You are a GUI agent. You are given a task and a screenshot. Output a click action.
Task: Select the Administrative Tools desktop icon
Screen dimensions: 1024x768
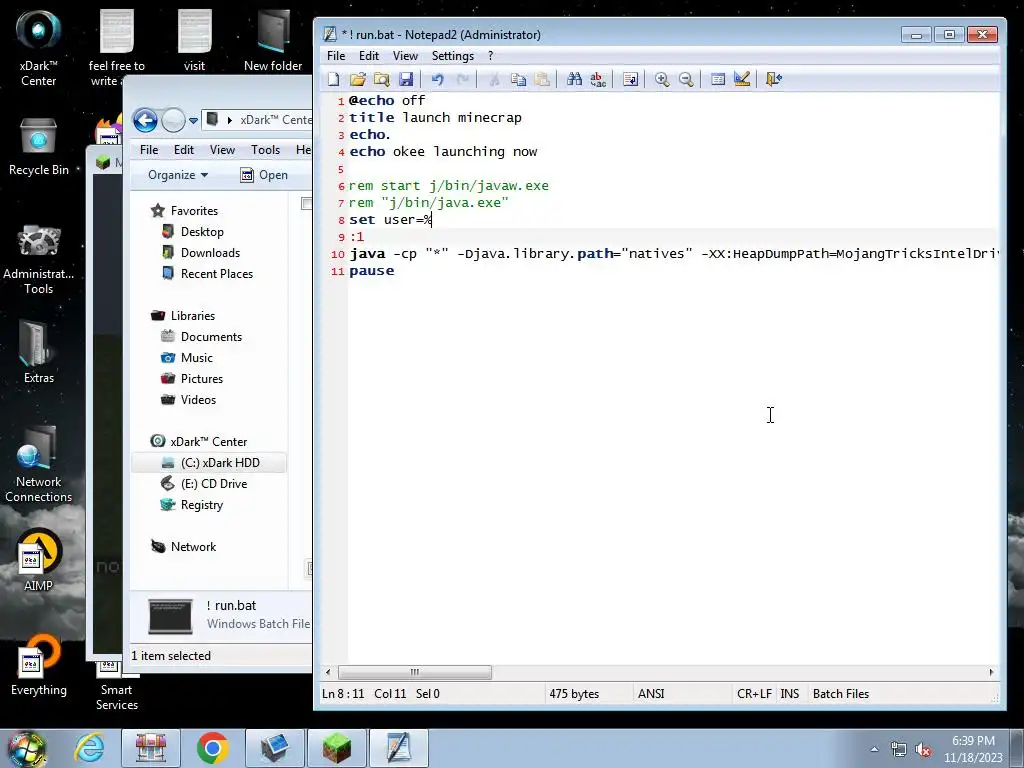tap(39, 260)
